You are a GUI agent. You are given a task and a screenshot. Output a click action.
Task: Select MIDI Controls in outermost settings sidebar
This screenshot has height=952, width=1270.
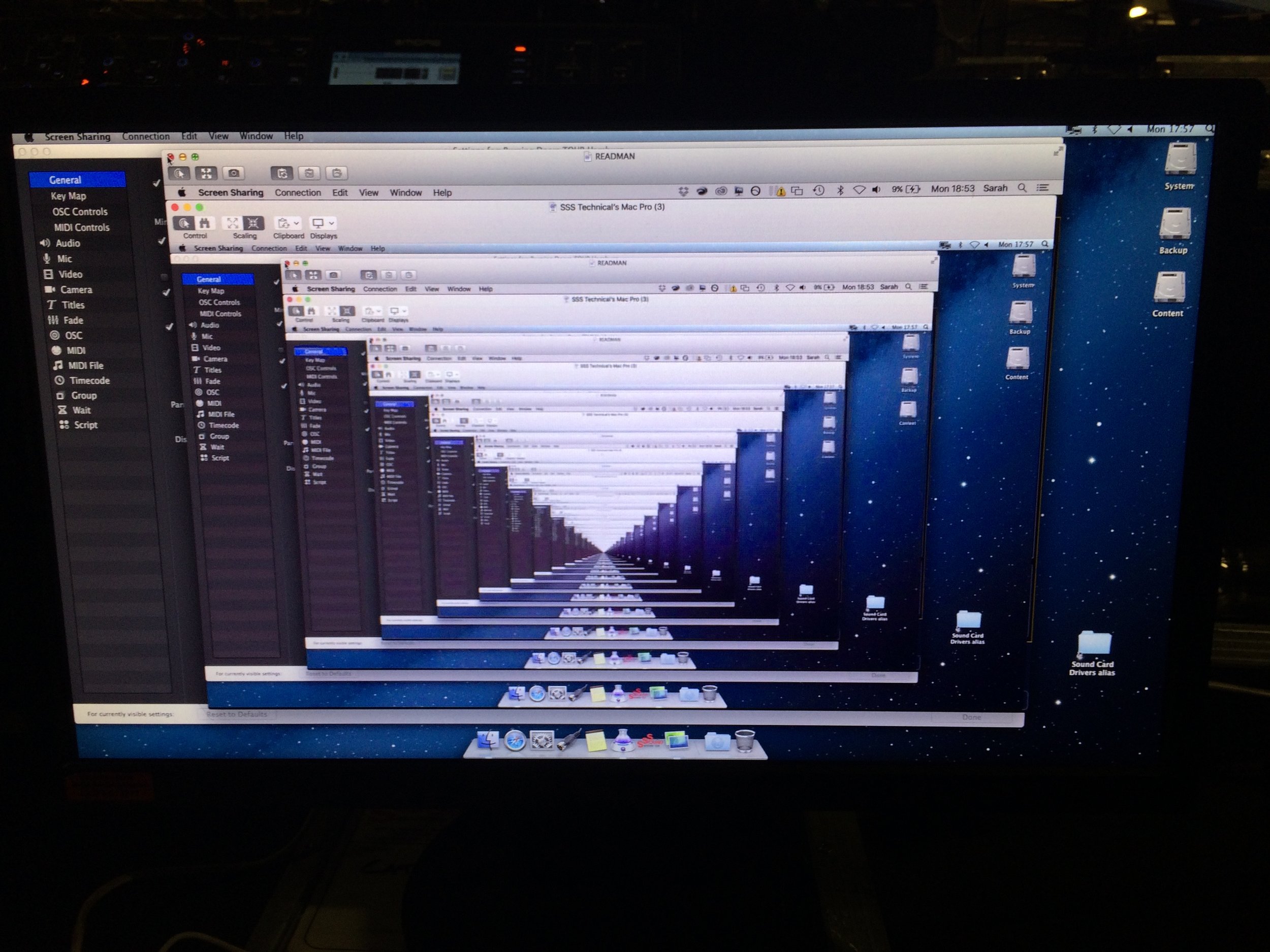tap(81, 227)
